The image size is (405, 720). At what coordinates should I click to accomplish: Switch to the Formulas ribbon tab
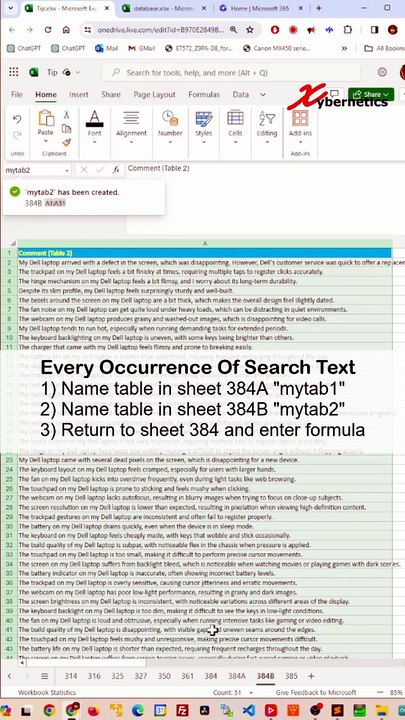click(x=204, y=95)
